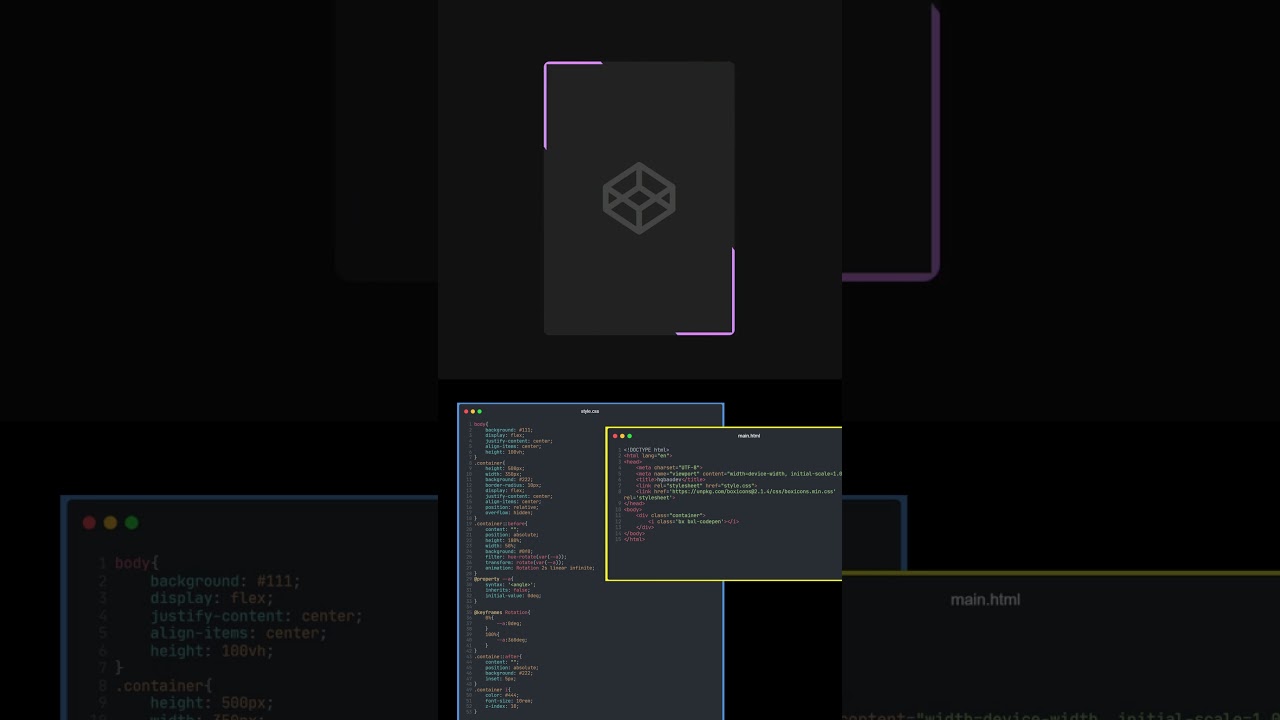Minimize small main.html window, yellow dot
1280x720 pixels.
click(622, 436)
